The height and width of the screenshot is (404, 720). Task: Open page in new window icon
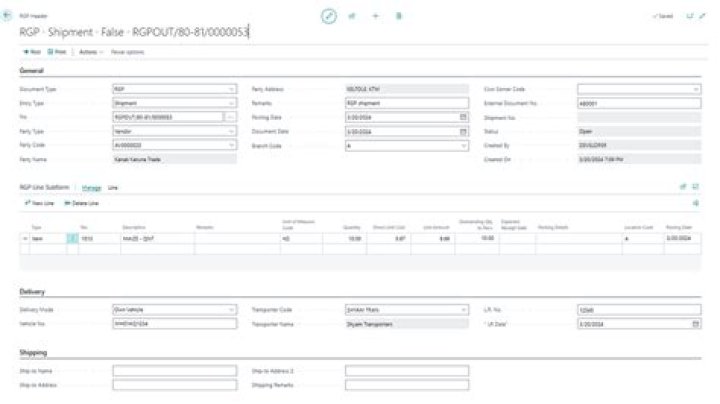point(689,16)
